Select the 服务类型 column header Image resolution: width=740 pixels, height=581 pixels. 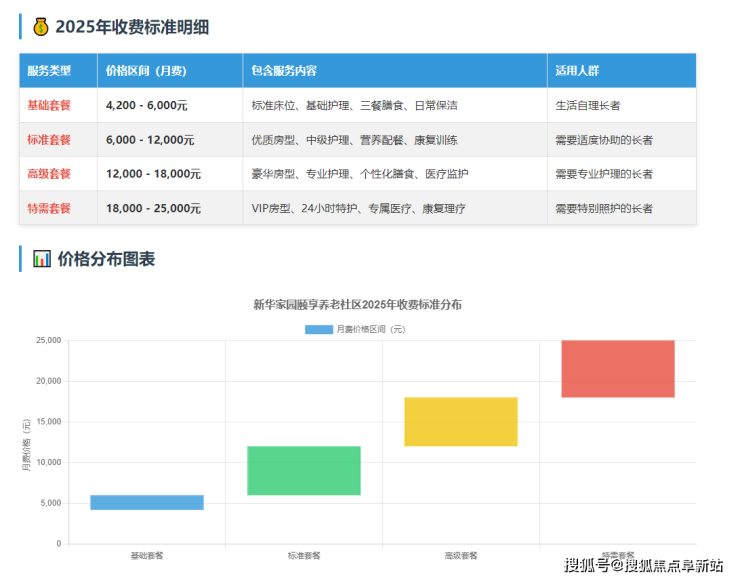[49, 71]
